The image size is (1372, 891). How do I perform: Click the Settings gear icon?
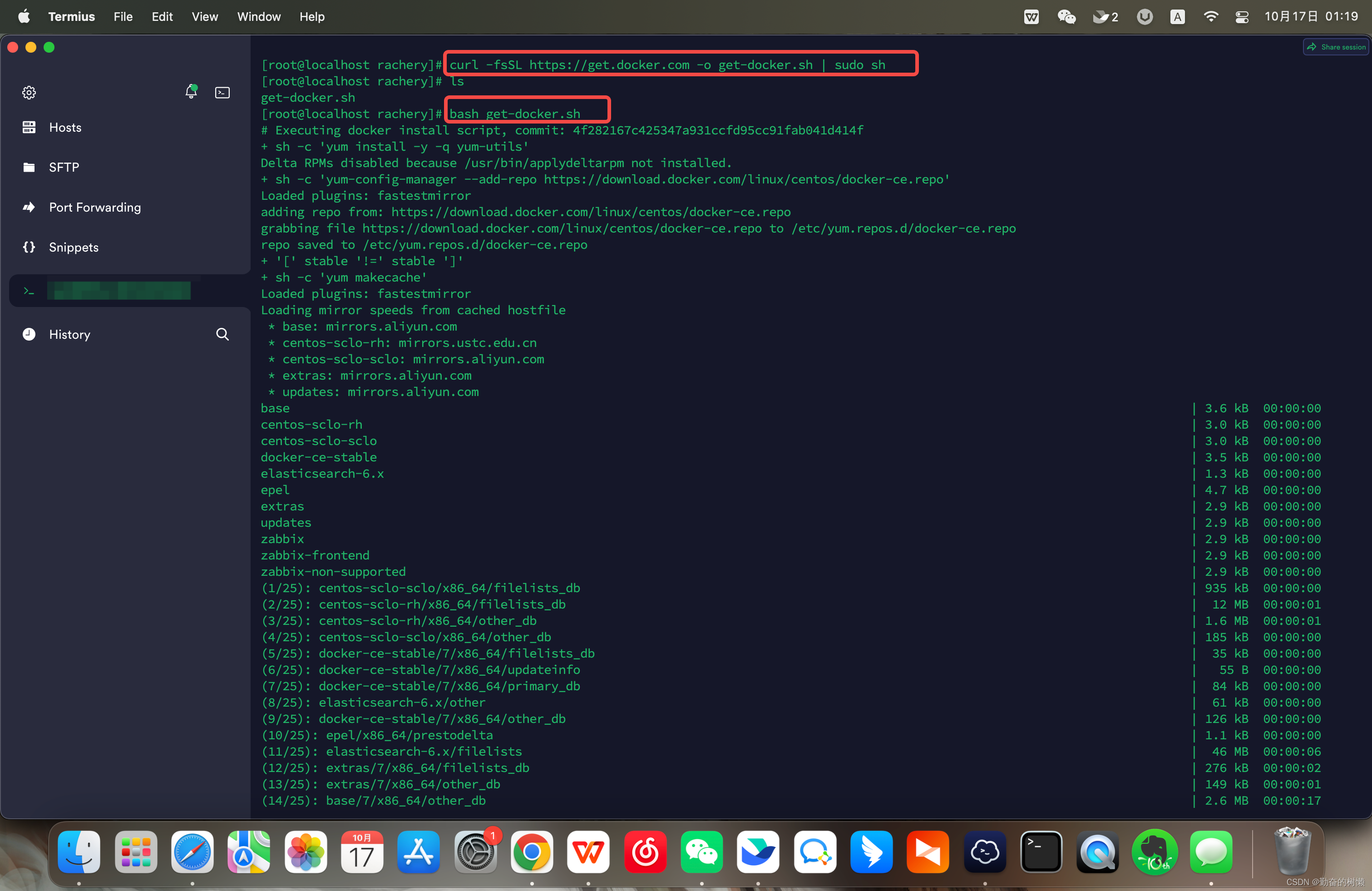(x=28, y=92)
